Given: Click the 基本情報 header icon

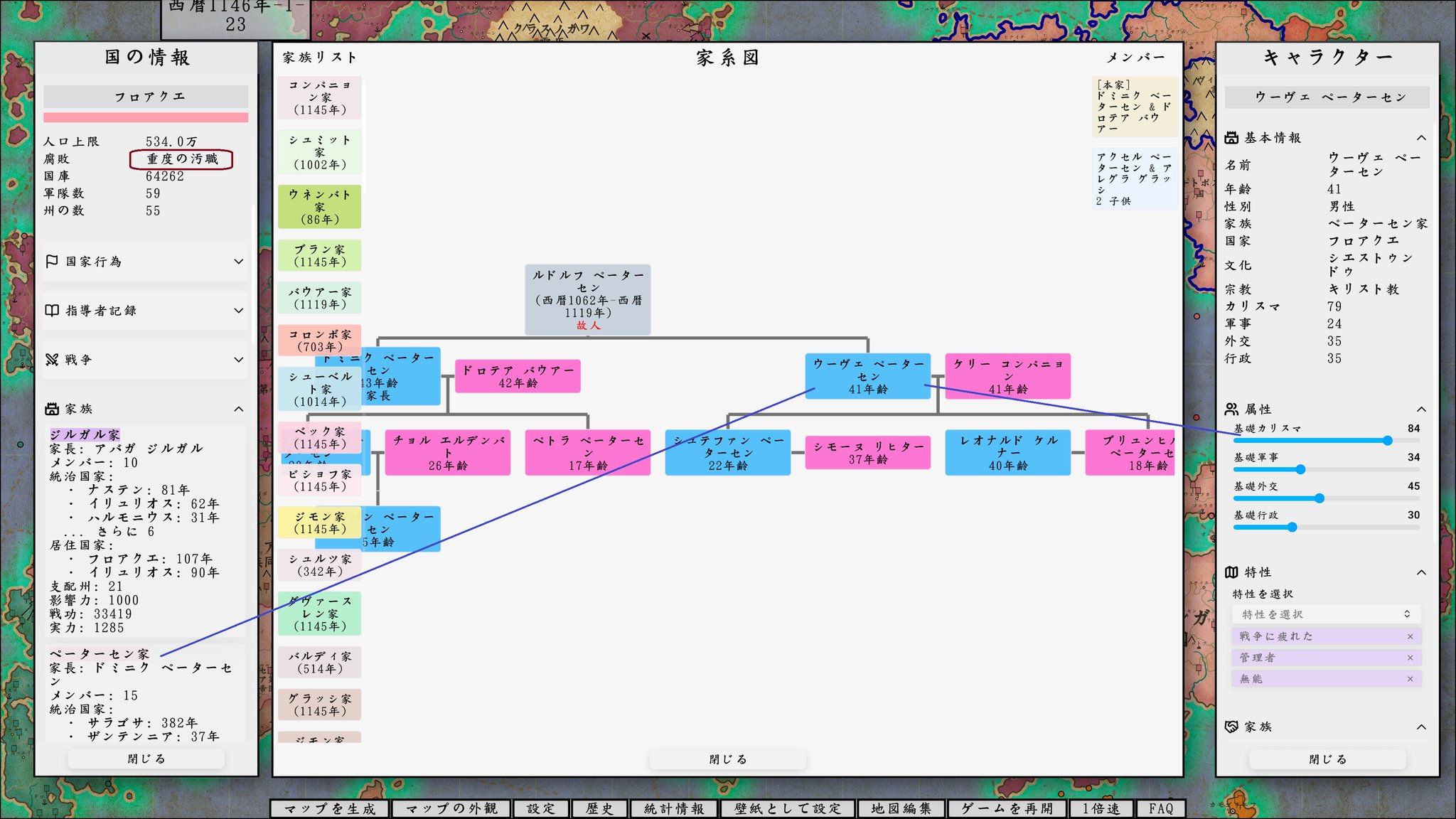Looking at the screenshot, I should pyautogui.click(x=1232, y=138).
